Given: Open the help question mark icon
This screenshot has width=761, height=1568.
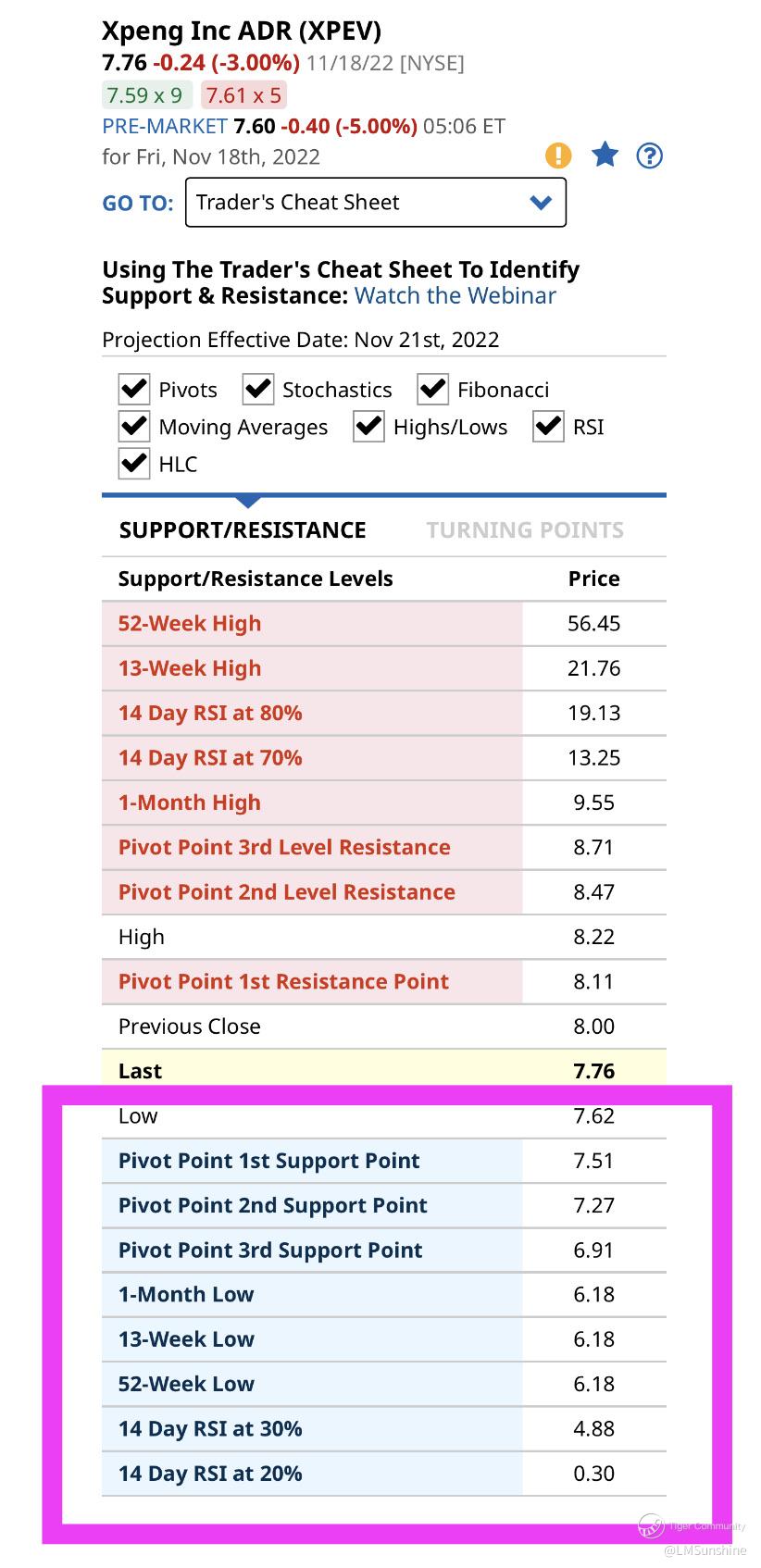Looking at the screenshot, I should (x=650, y=156).
